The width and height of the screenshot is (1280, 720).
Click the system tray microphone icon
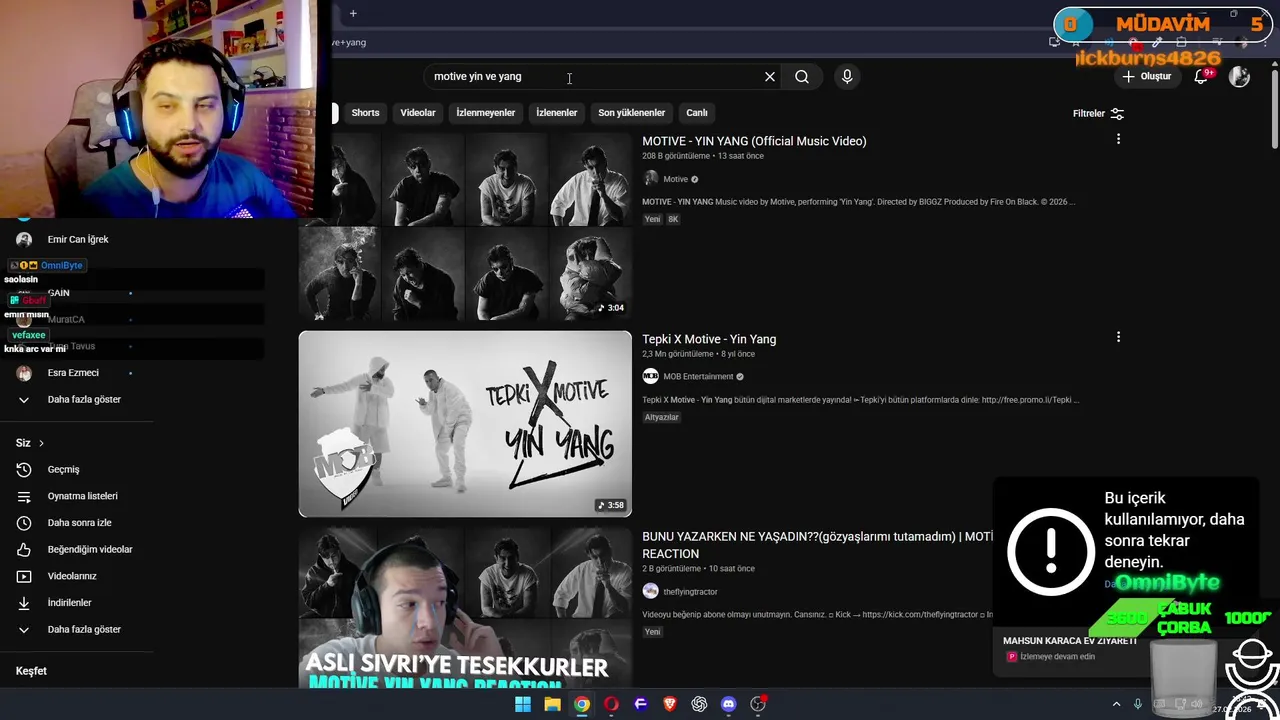(1138, 704)
